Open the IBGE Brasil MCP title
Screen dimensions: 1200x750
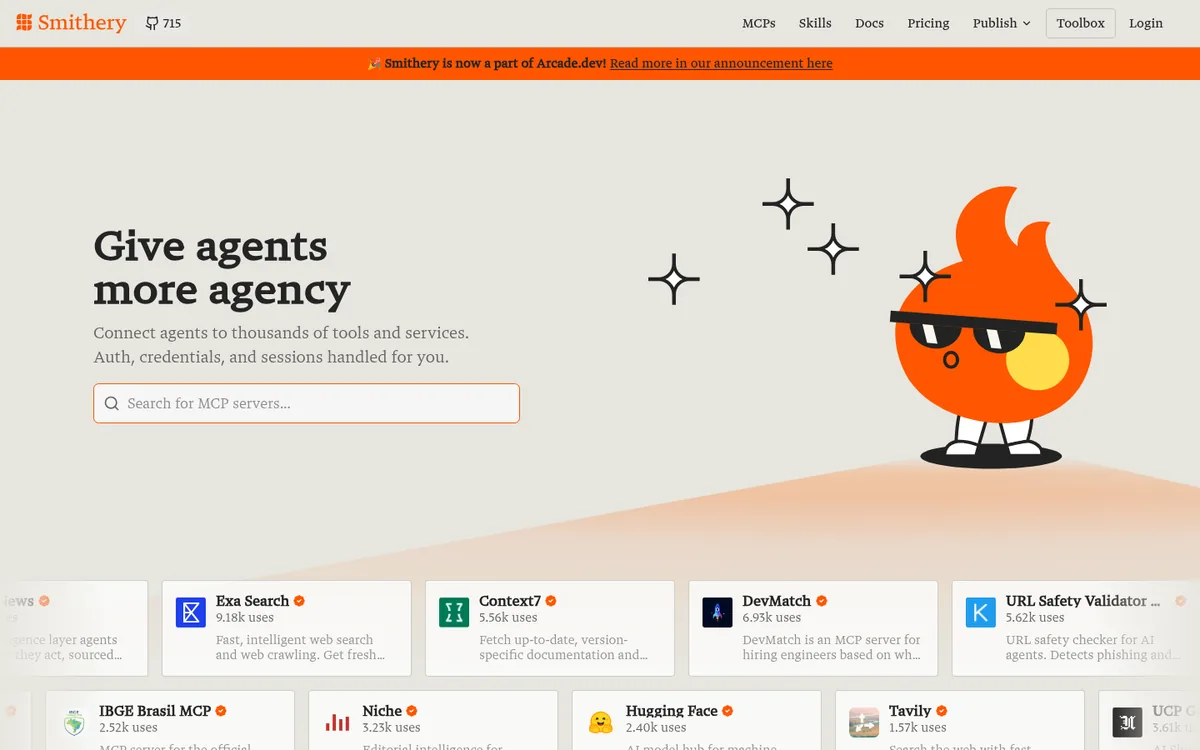(x=155, y=711)
